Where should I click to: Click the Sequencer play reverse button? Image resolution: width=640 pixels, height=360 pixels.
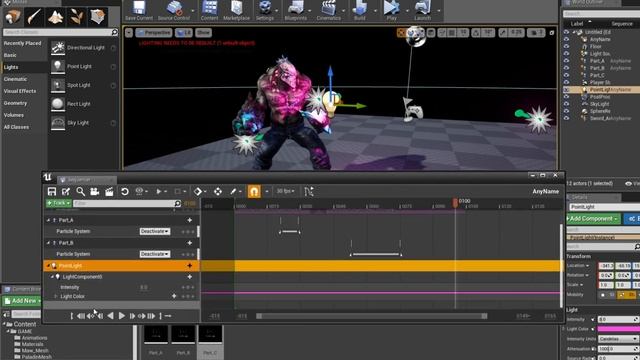[110, 316]
